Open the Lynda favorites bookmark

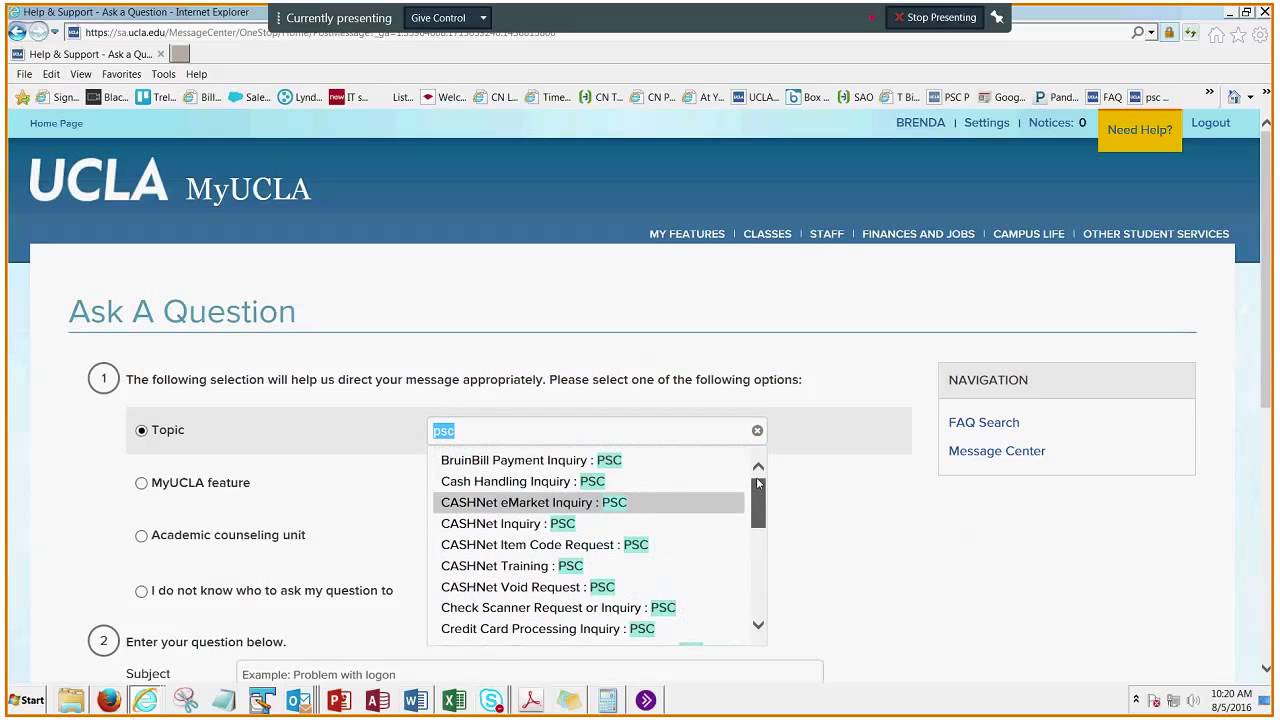point(300,97)
